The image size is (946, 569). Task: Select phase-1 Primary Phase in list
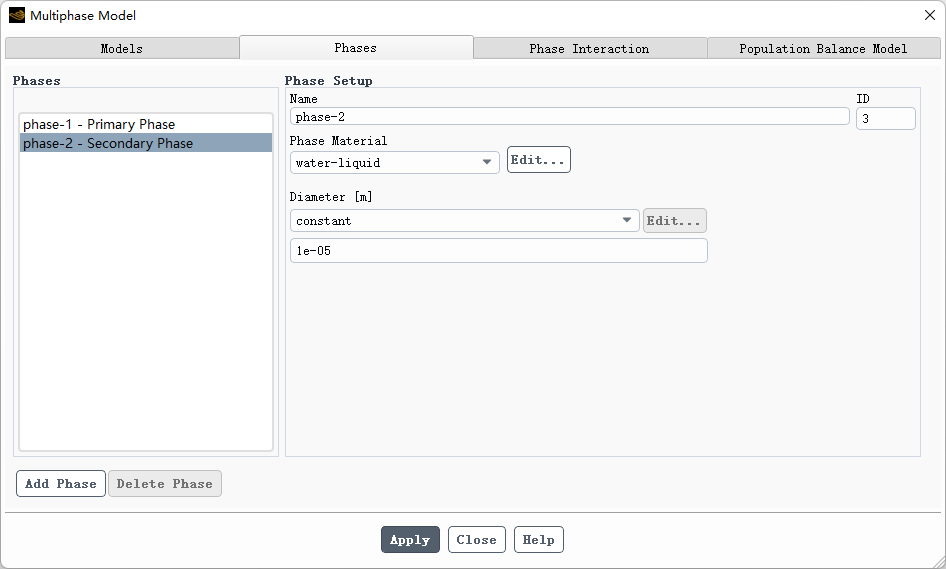click(99, 124)
